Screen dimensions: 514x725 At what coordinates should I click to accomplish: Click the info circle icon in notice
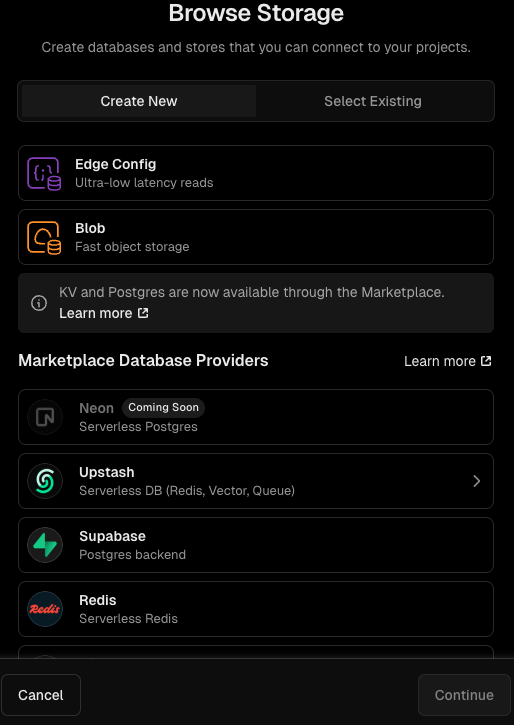pyautogui.click(x=39, y=303)
